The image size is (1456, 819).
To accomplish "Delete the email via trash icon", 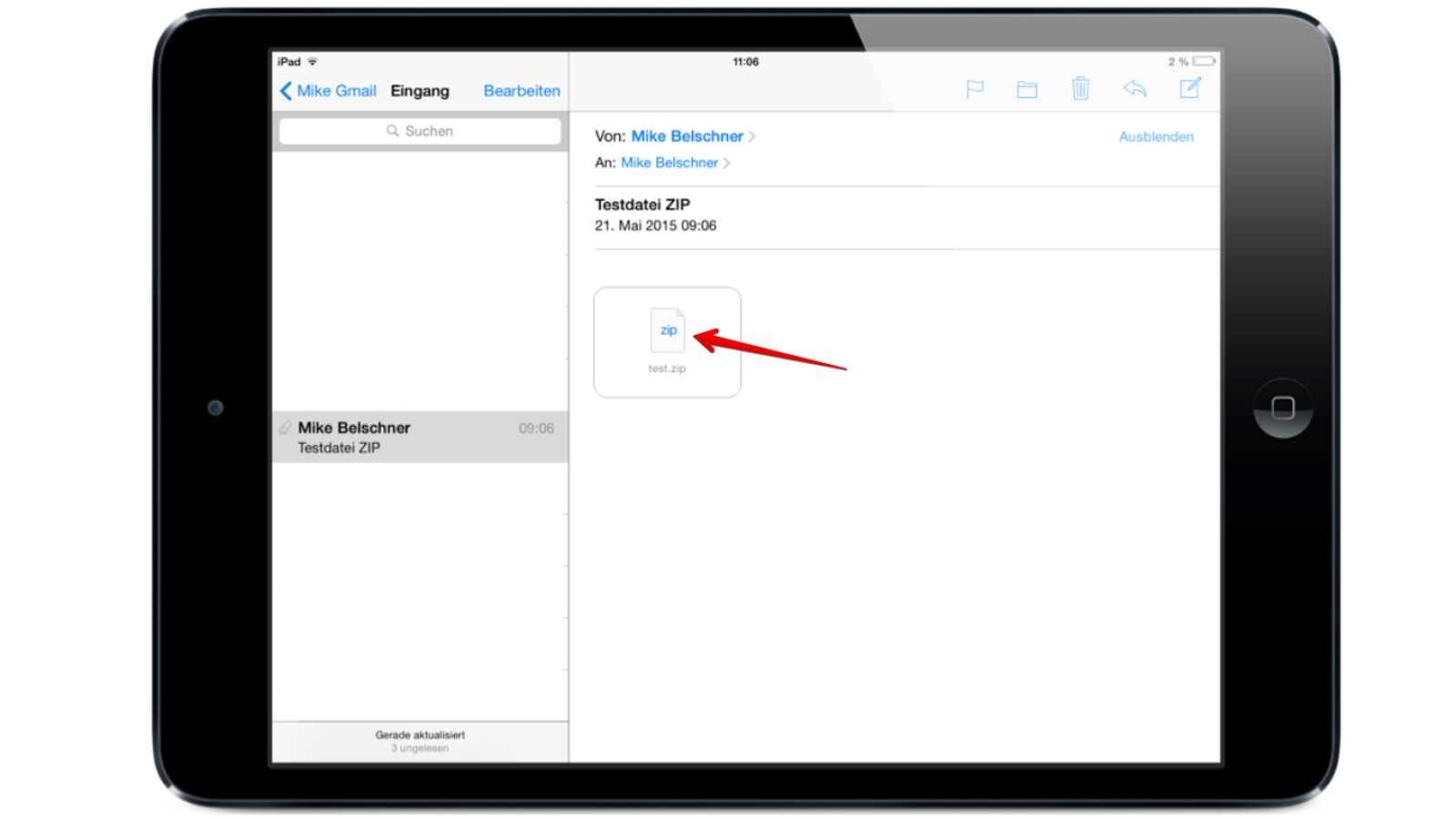I will pyautogui.click(x=1080, y=88).
